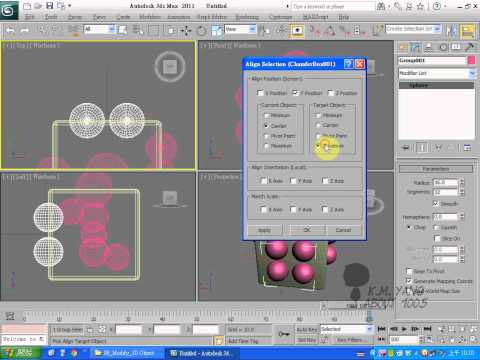The width and height of the screenshot is (480, 360).
Task: Click the Undo arrow in the main toolbar
Action: click(x=10, y=31)
